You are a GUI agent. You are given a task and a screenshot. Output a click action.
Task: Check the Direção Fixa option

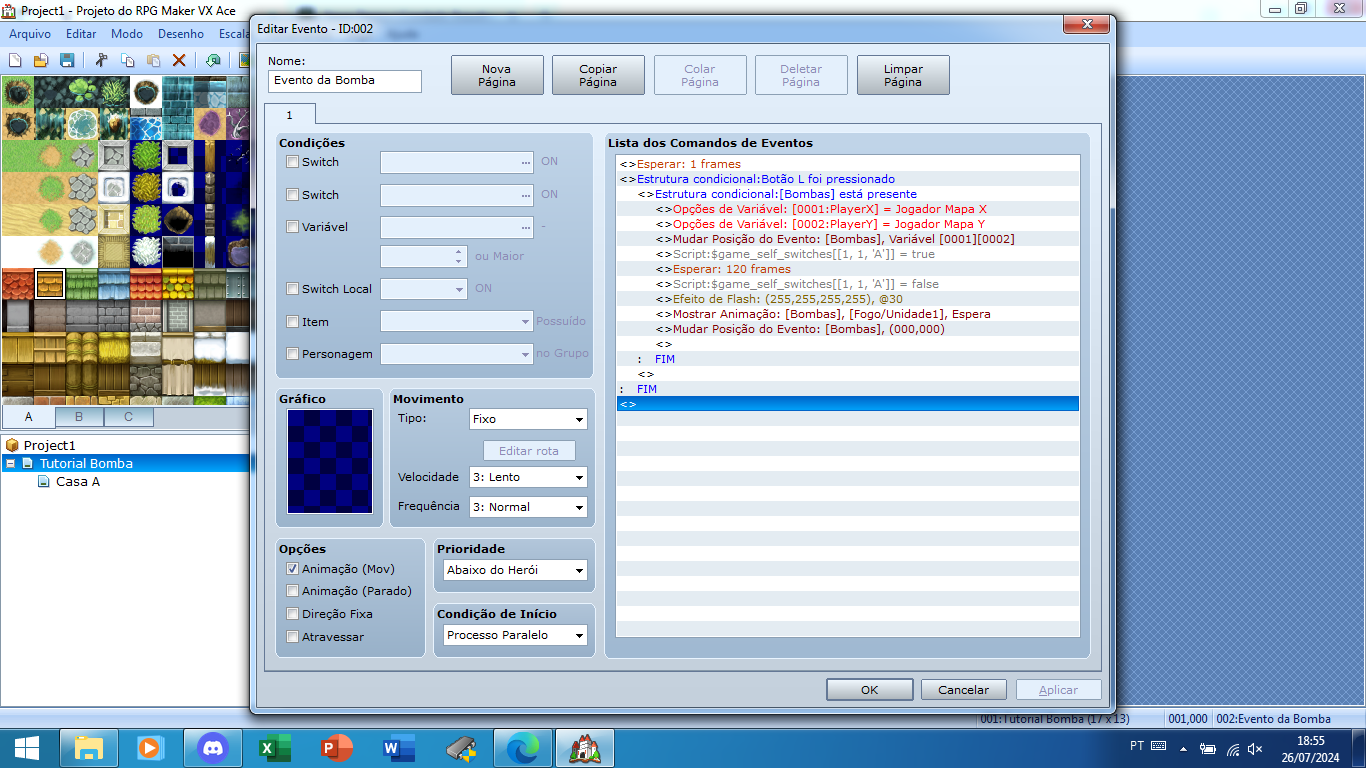[292, 614]
